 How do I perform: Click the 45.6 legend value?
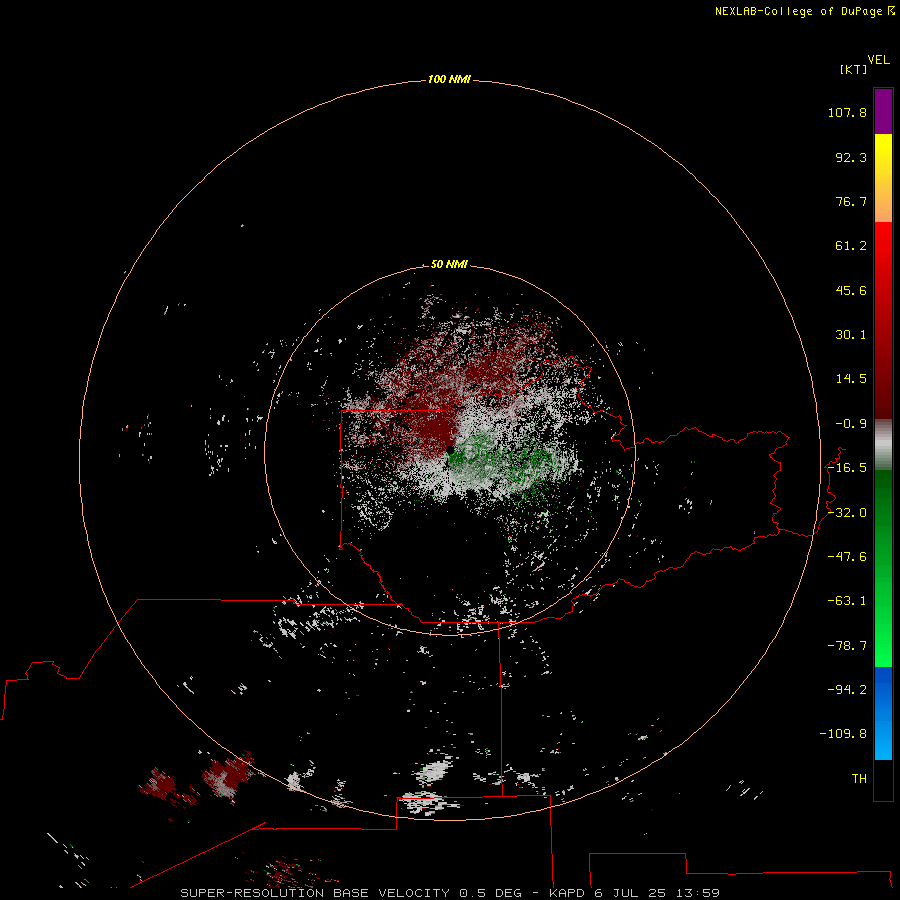851,290
